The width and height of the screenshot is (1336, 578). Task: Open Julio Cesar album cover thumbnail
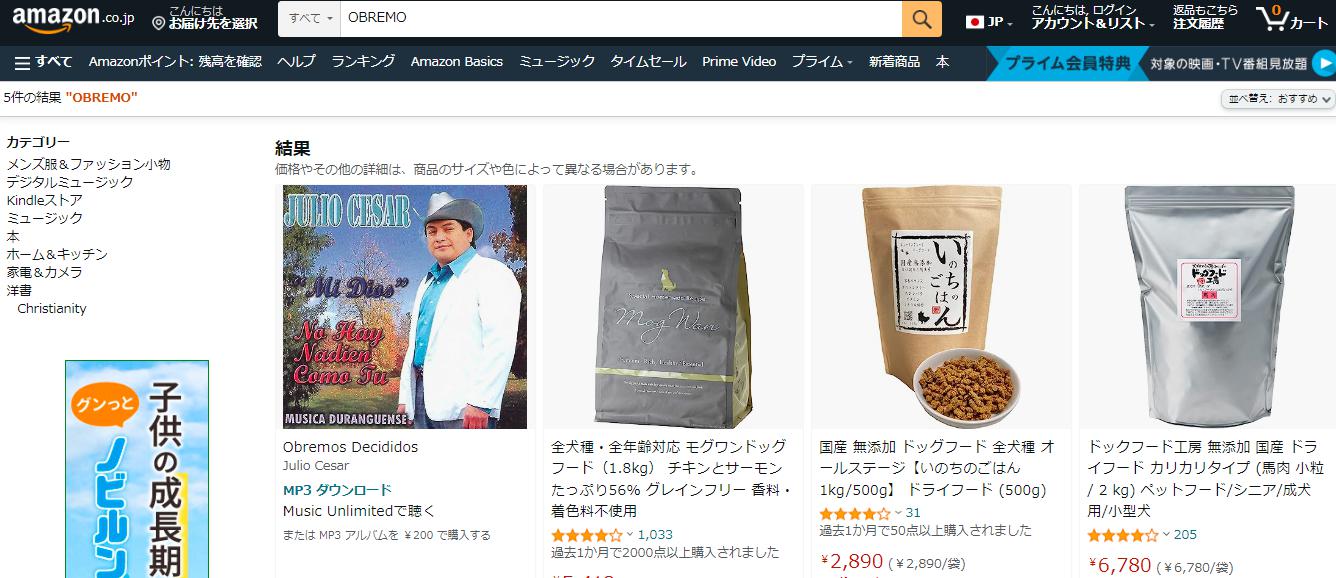pos(405,307)
